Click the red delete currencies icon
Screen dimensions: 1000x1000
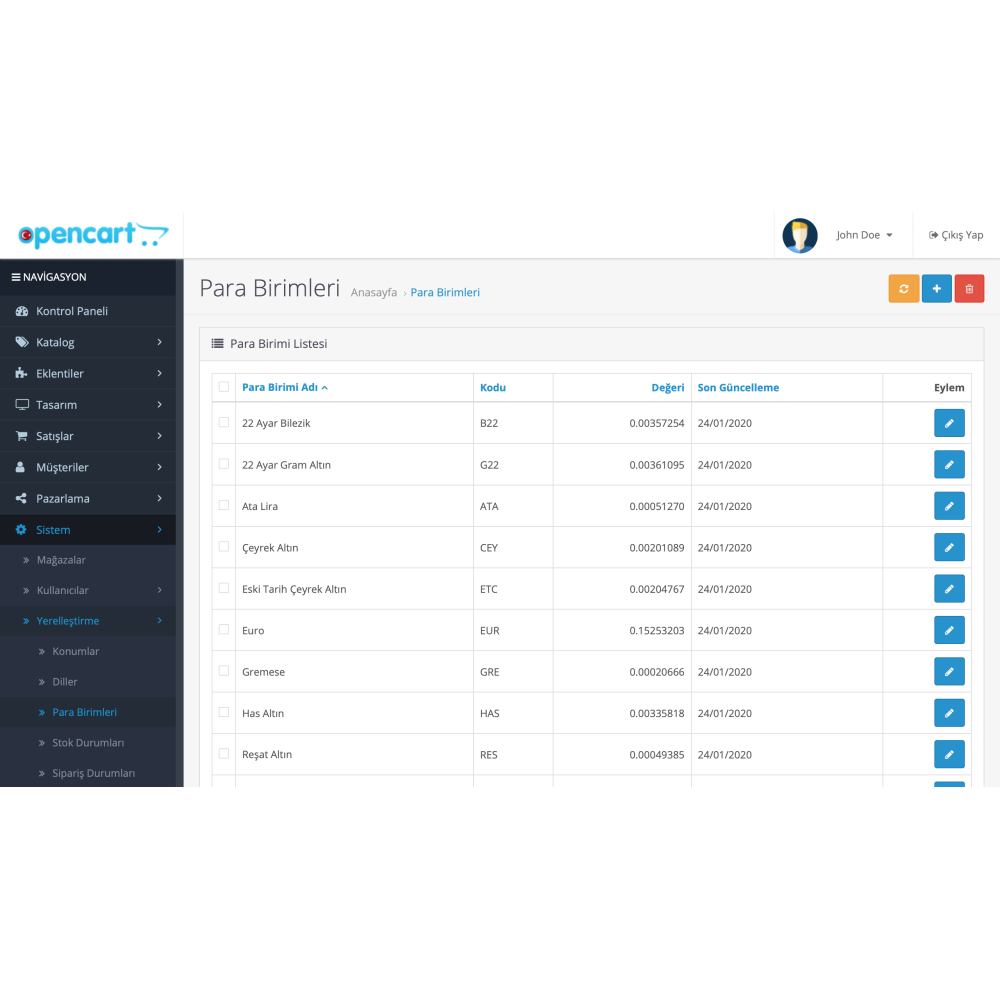click(969, 288)
